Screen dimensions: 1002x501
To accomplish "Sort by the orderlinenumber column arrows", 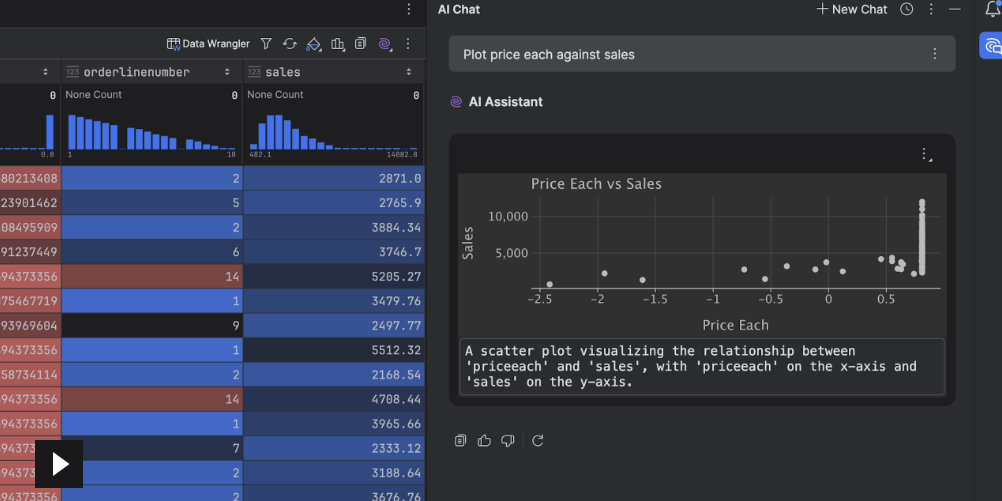I will pos(228,72).
